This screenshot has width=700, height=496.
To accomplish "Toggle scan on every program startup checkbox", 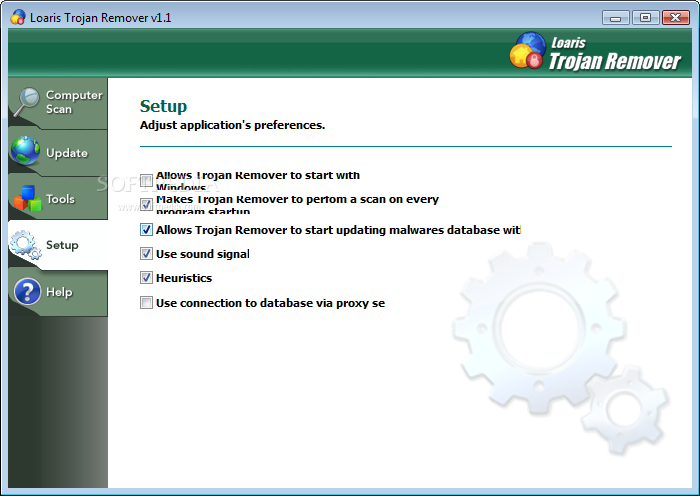I will point(146,204).
